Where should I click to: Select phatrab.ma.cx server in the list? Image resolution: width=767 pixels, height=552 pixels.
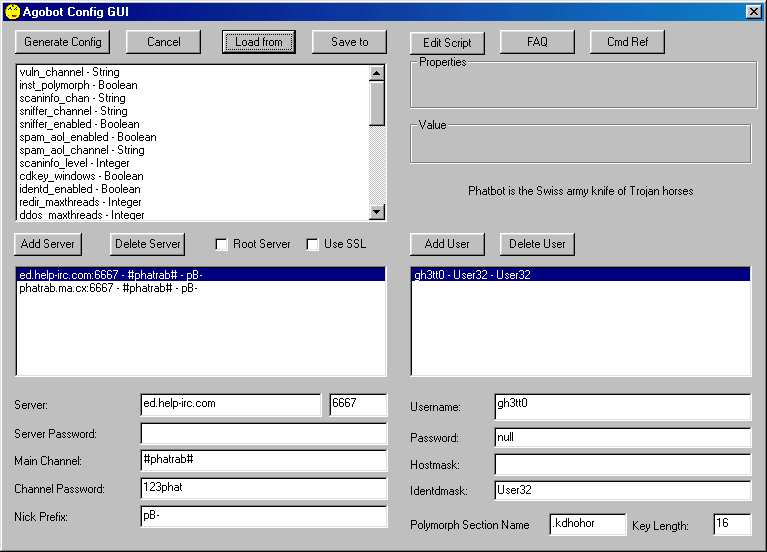[108, 288]
